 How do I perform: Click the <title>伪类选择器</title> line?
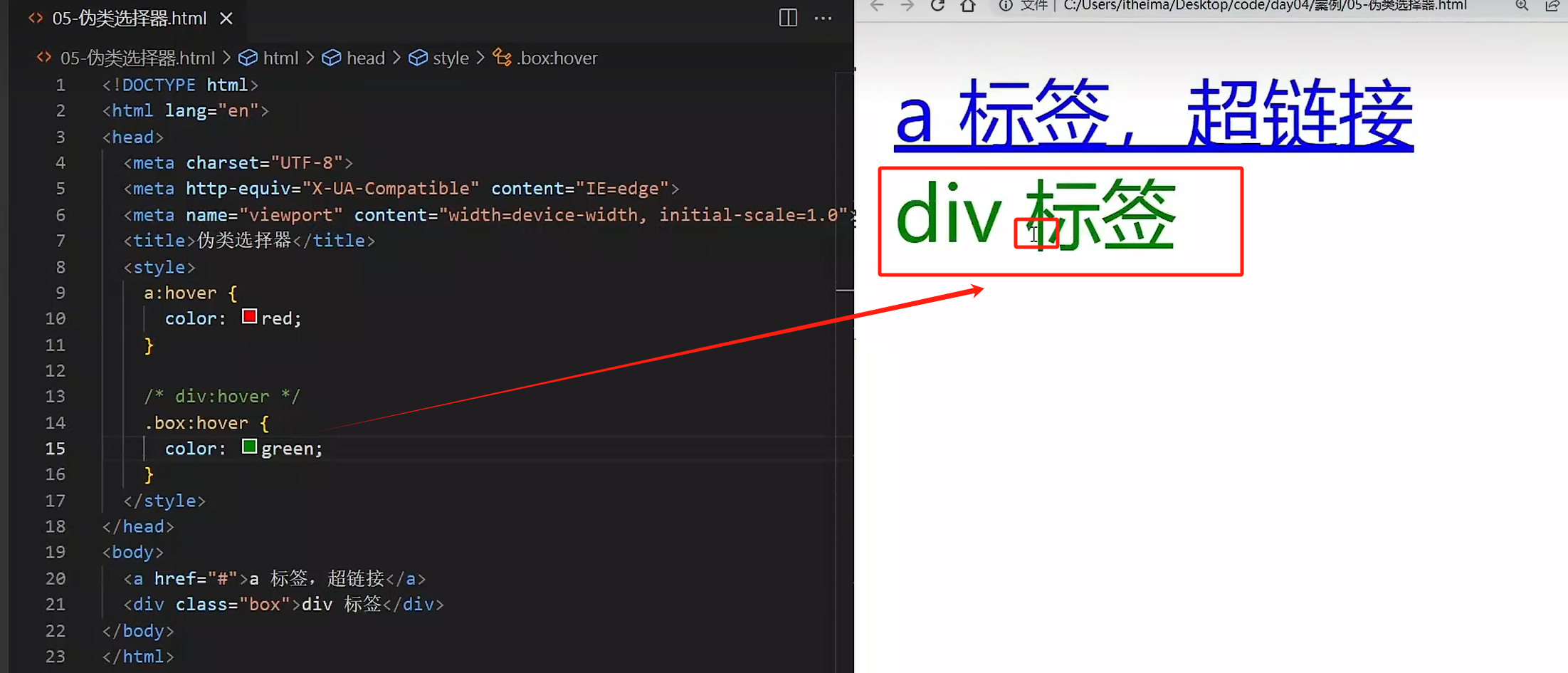click(249, 241)
